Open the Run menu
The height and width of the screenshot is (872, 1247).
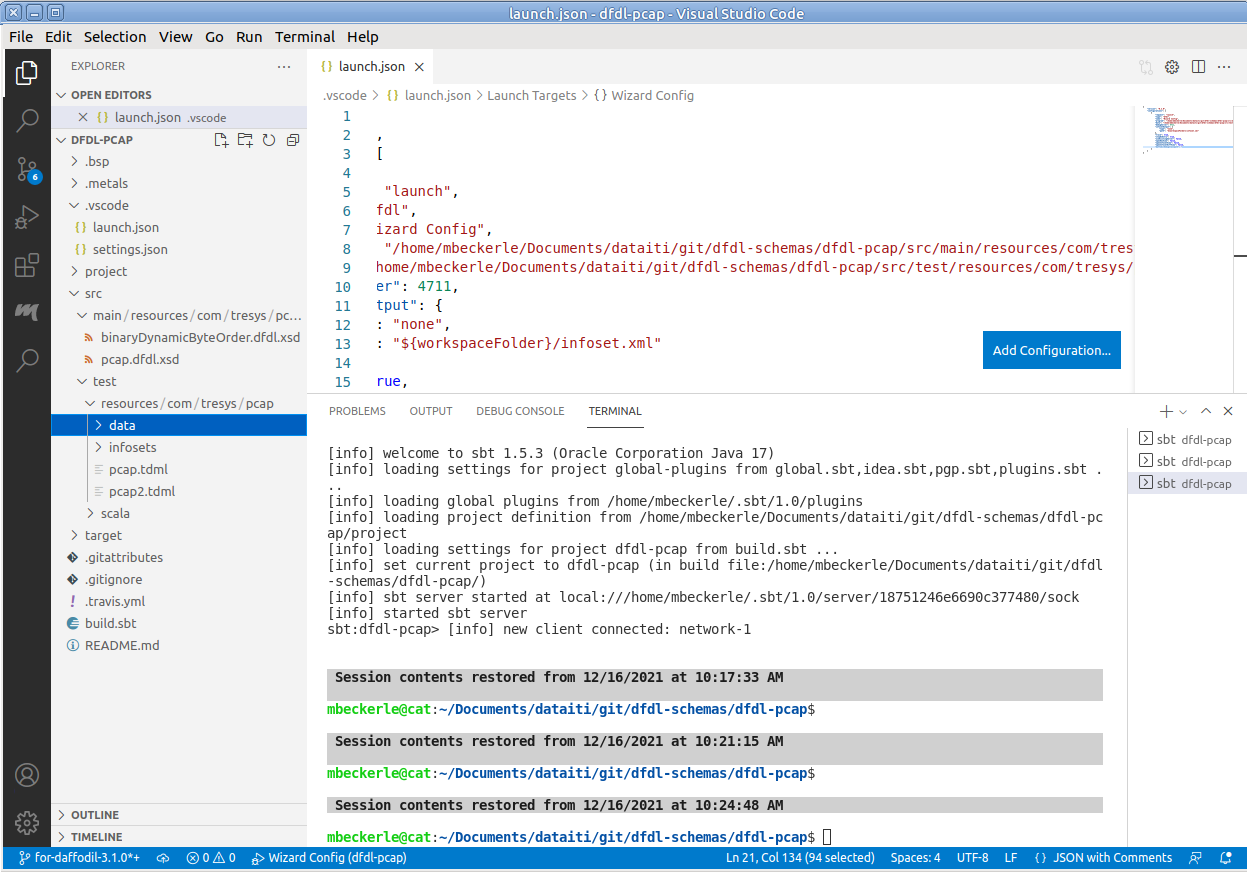click(x=249, y=37)
